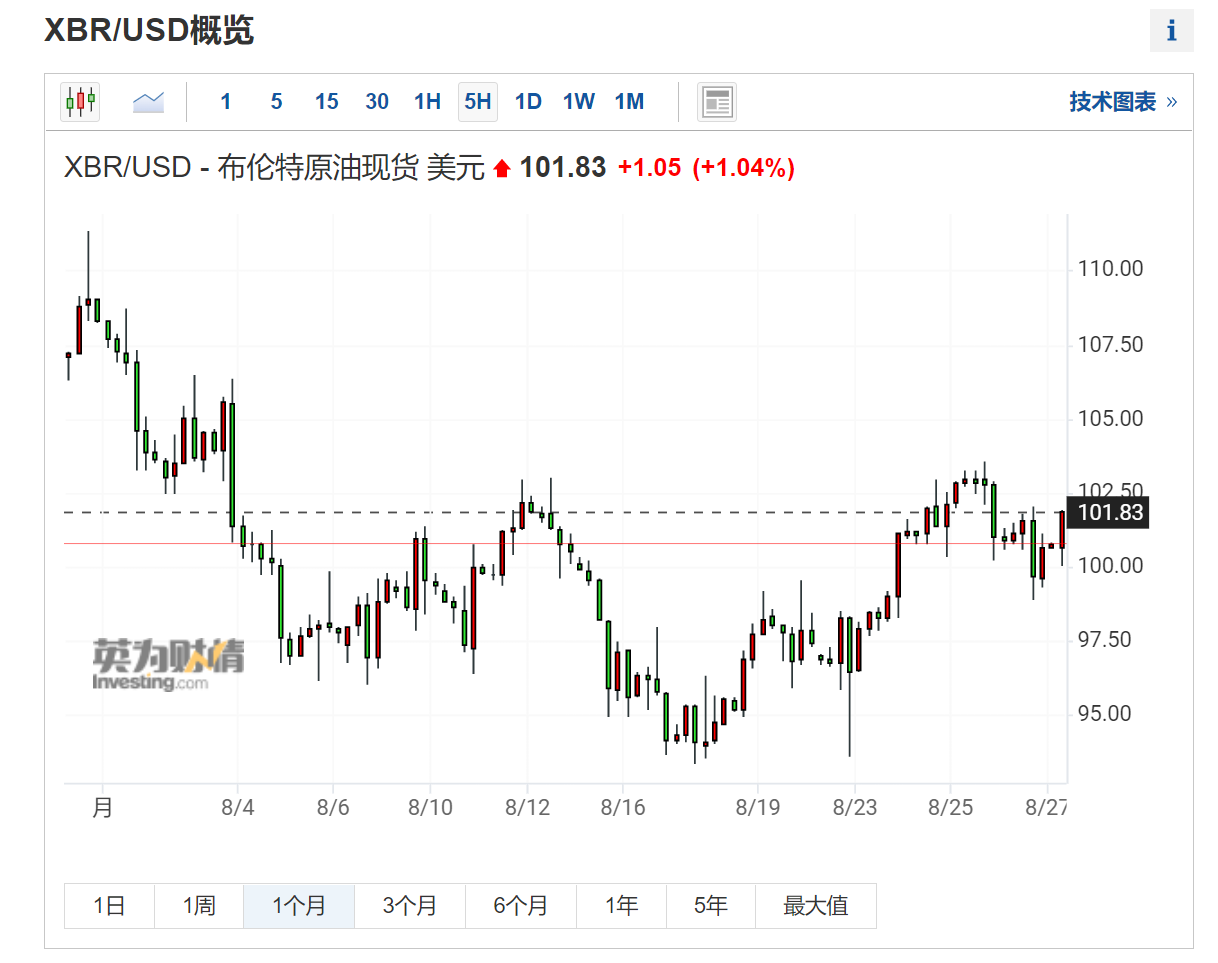
Task: Click the 8/25 date axis label
Action: pyautogui.click(x=949, y=806)
